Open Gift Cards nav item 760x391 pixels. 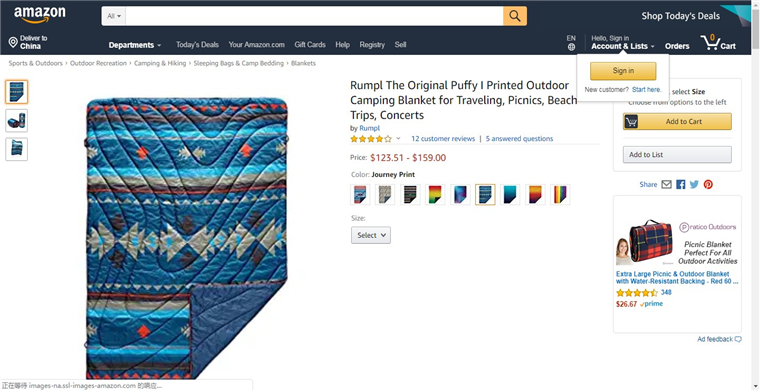(x=310, y=45)
